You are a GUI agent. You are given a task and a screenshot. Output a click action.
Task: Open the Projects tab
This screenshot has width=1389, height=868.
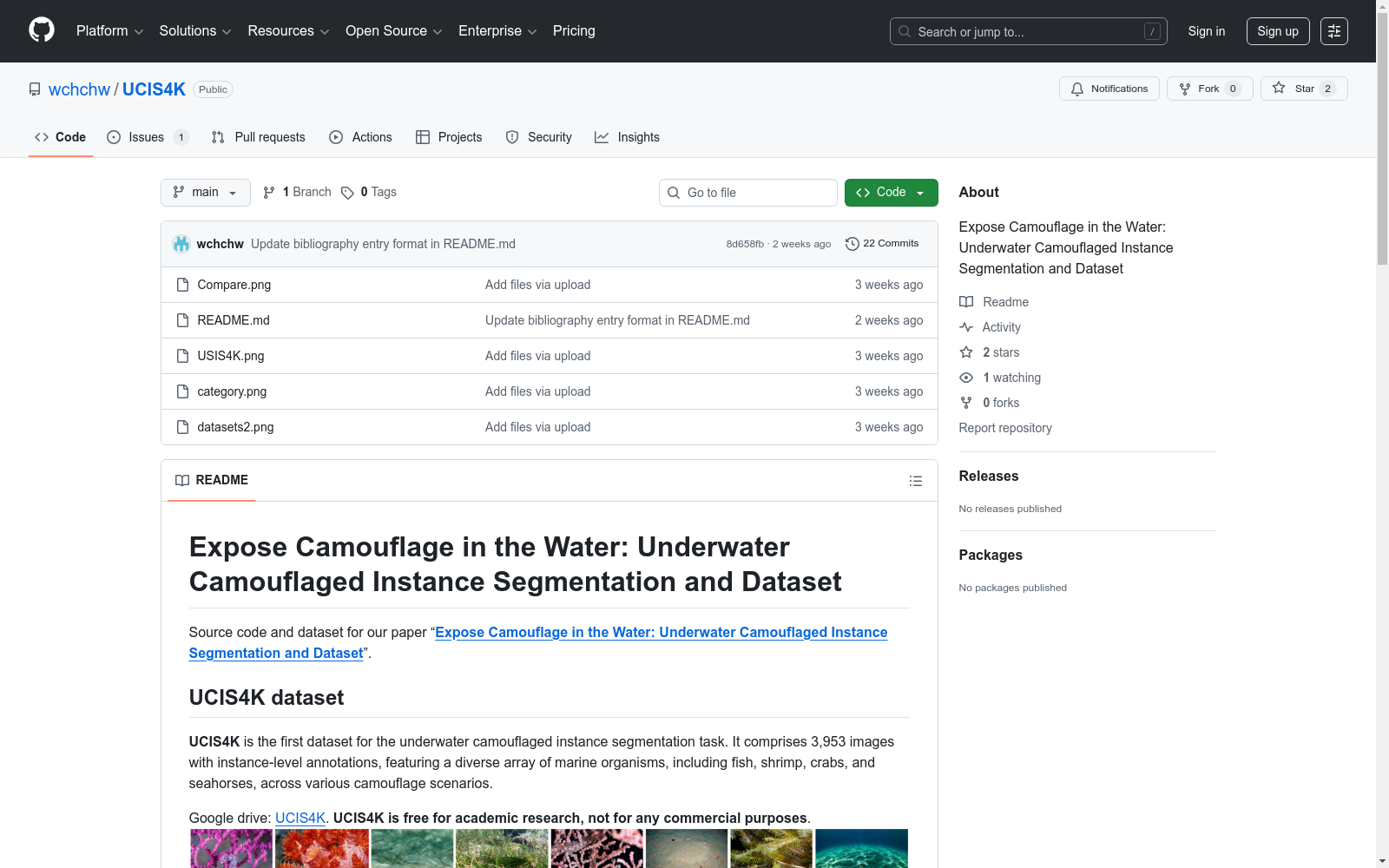click(x=449, y=137)
